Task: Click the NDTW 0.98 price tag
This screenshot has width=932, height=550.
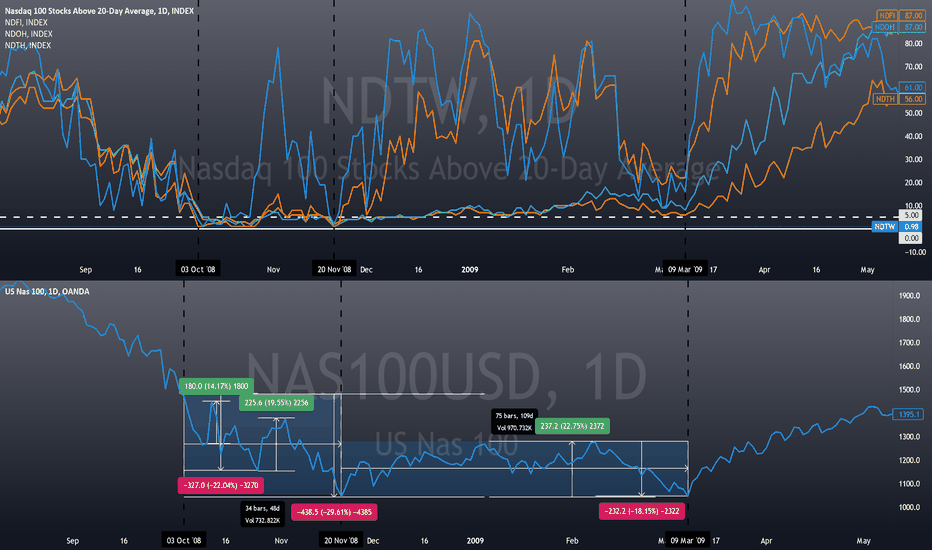Action: point(898,227)
